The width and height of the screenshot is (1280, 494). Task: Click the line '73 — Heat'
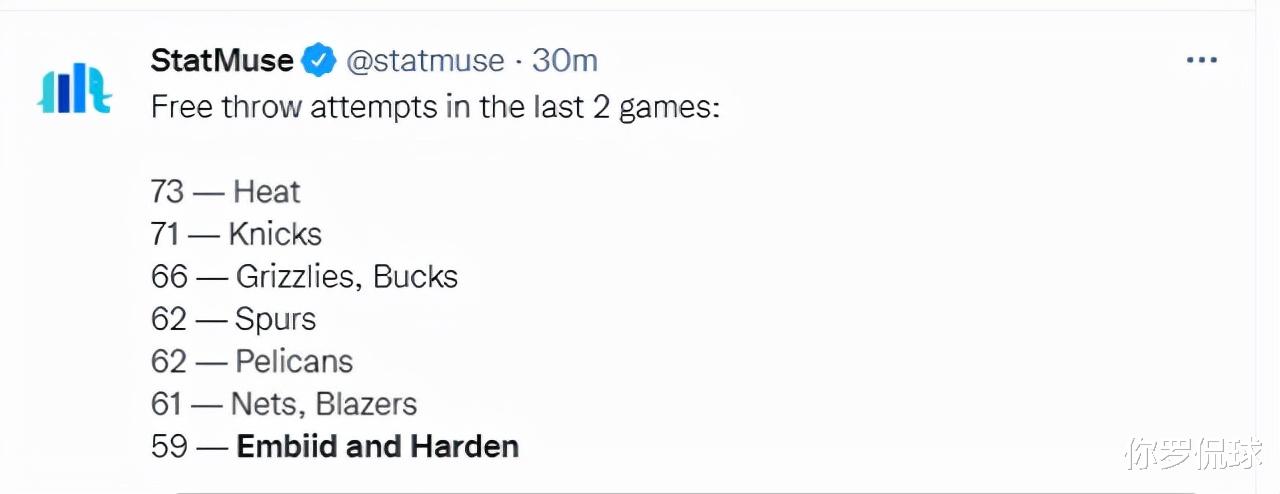(x=226, y=191)
